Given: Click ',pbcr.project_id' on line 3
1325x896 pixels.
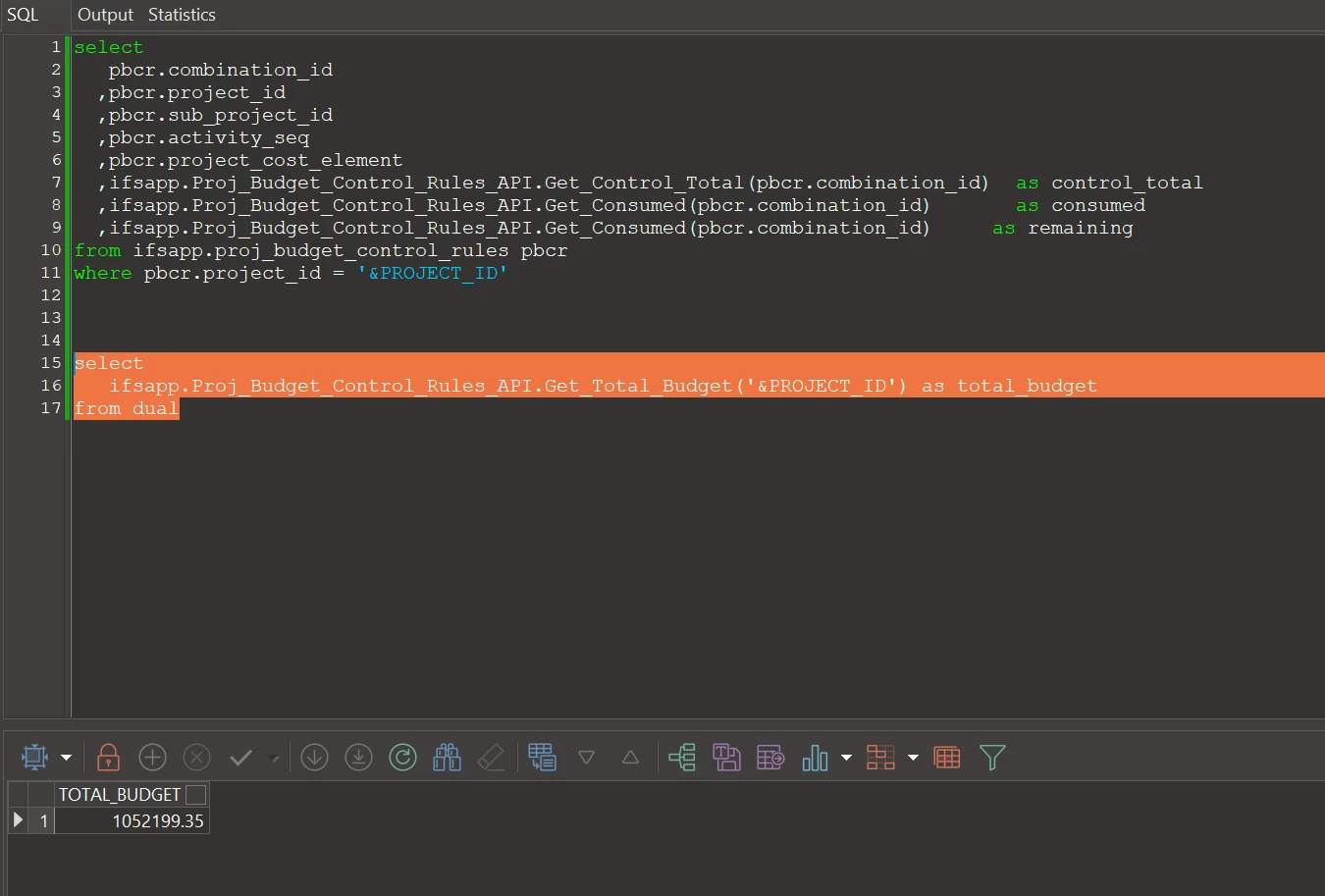Looking at the screenshot, I should point(192,92).
